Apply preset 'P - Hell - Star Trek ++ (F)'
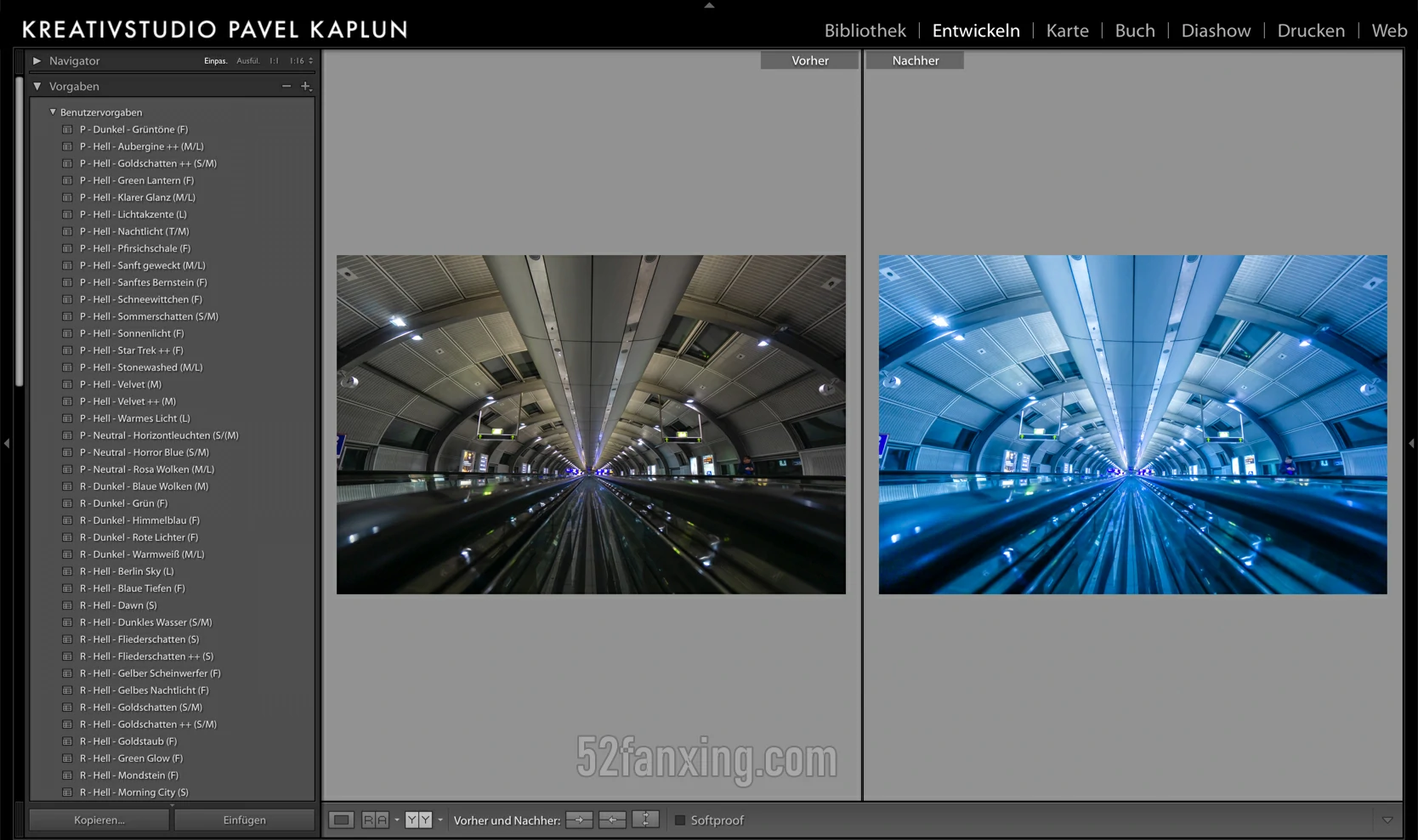The image size is (1418, 840). 132,350
